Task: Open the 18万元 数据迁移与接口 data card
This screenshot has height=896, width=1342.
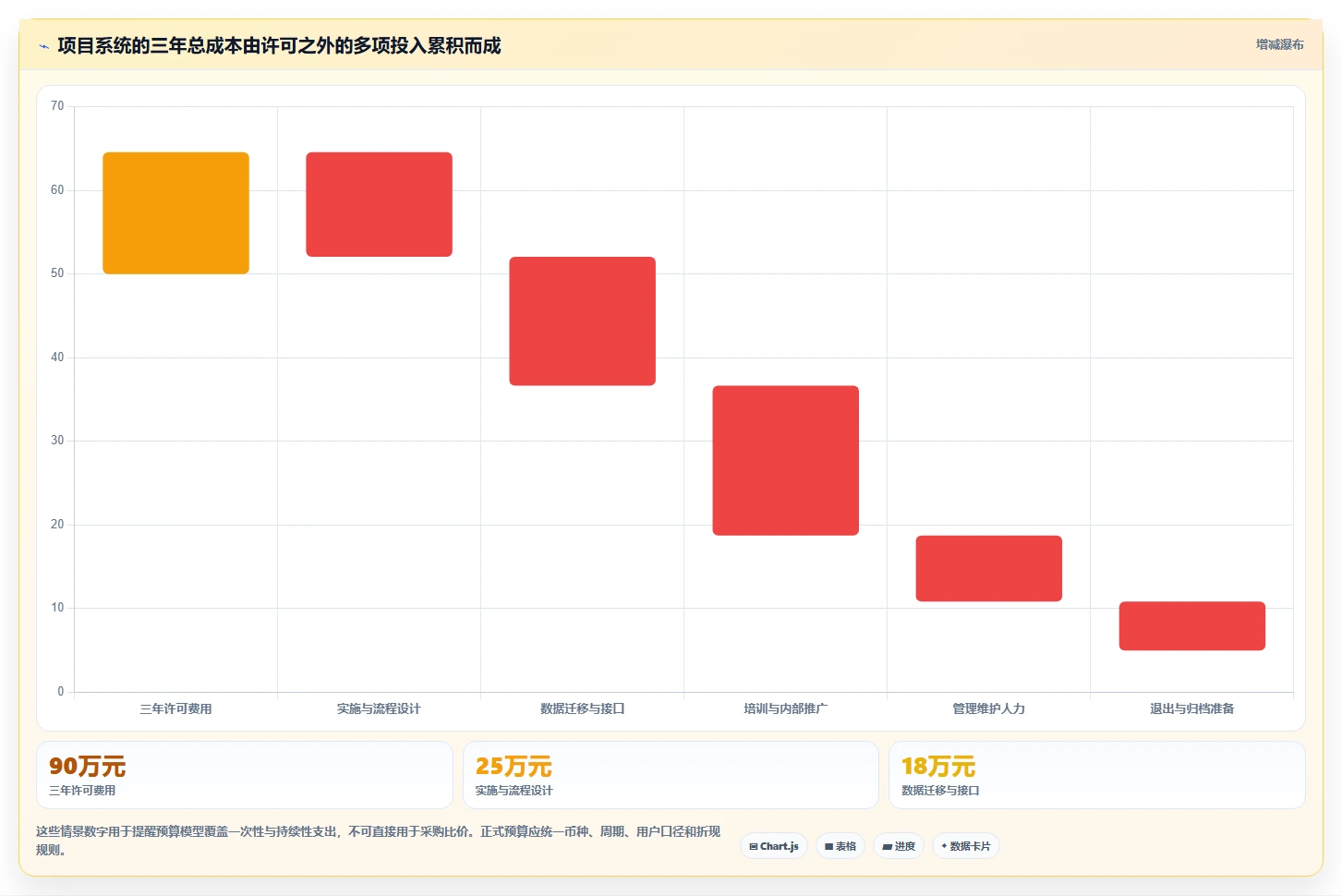Action: click(1096, 775)
